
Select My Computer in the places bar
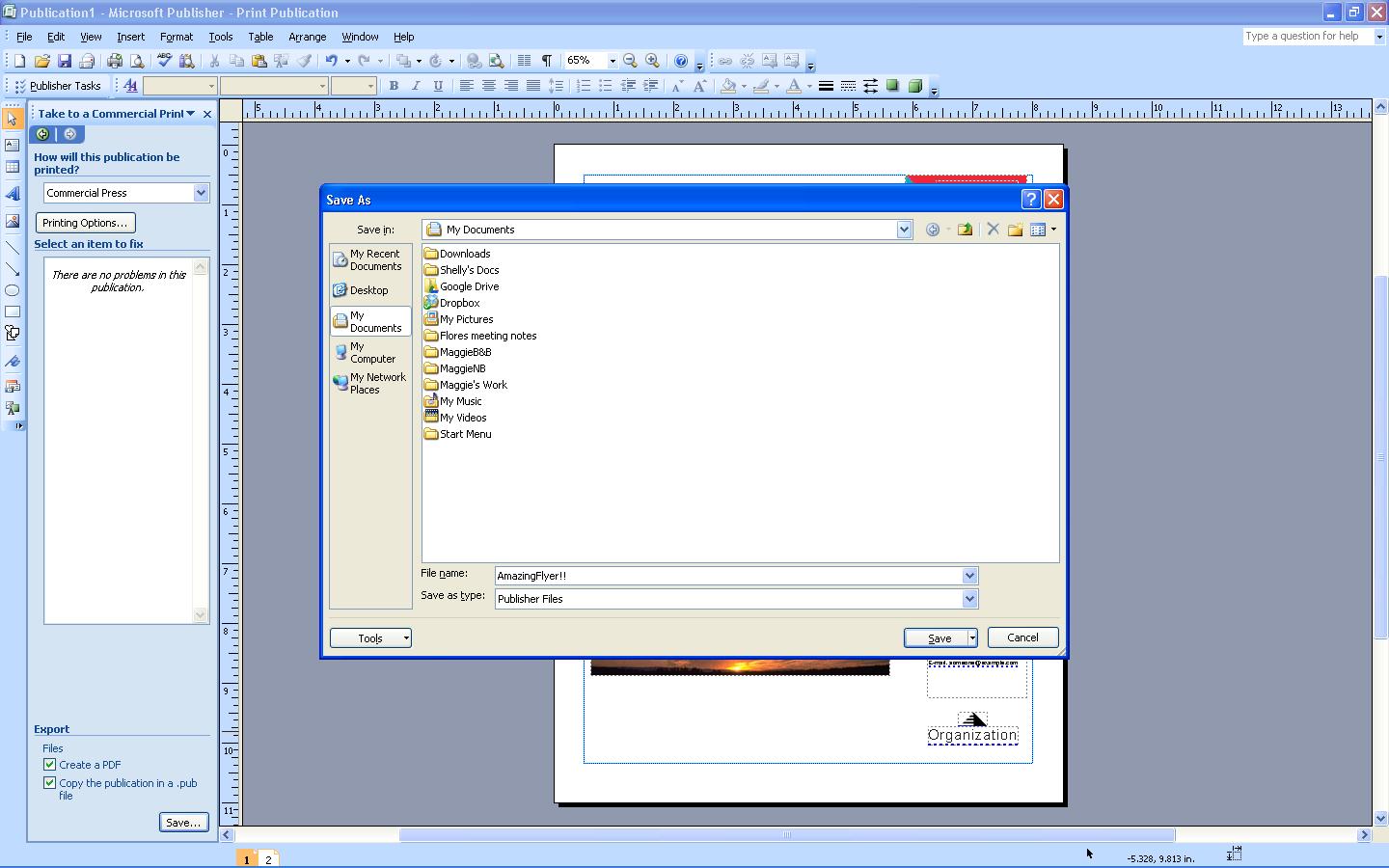(371, 352)
